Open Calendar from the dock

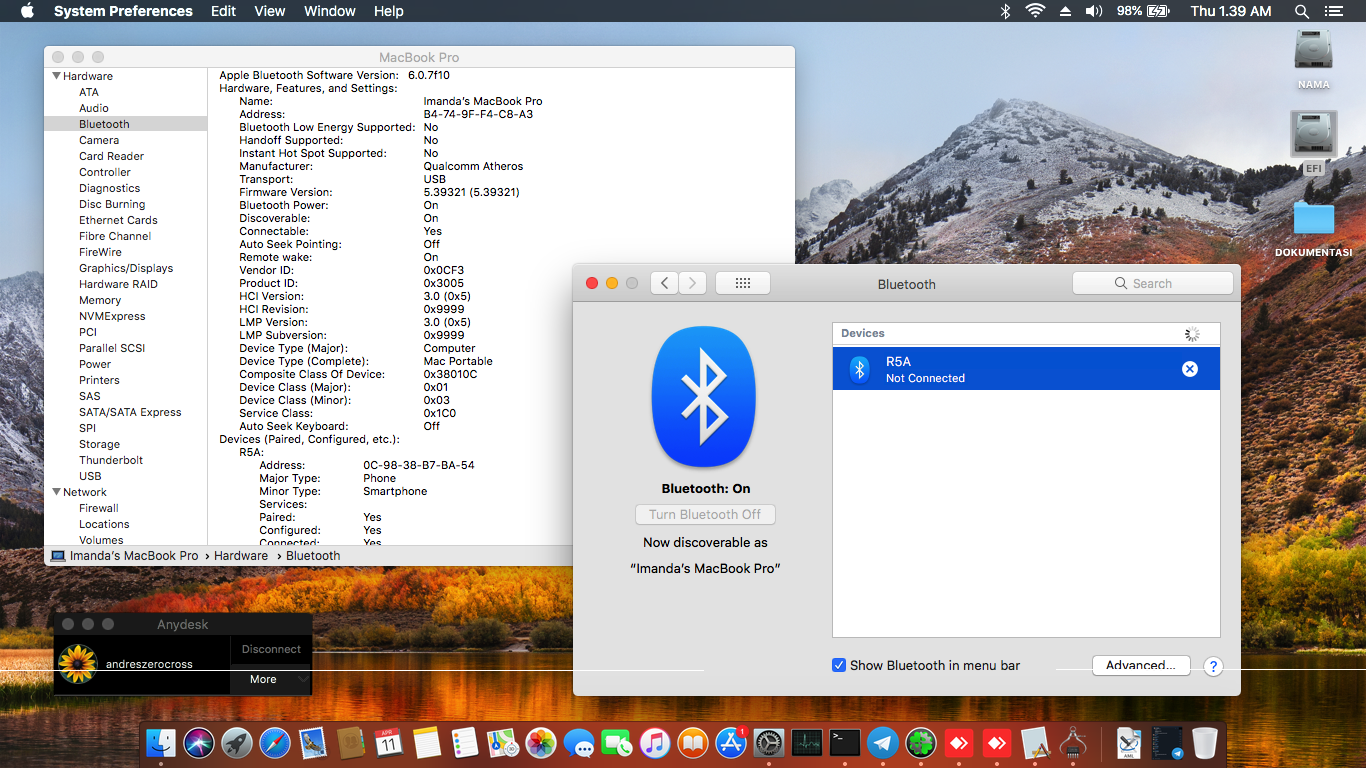coord(389,742)
